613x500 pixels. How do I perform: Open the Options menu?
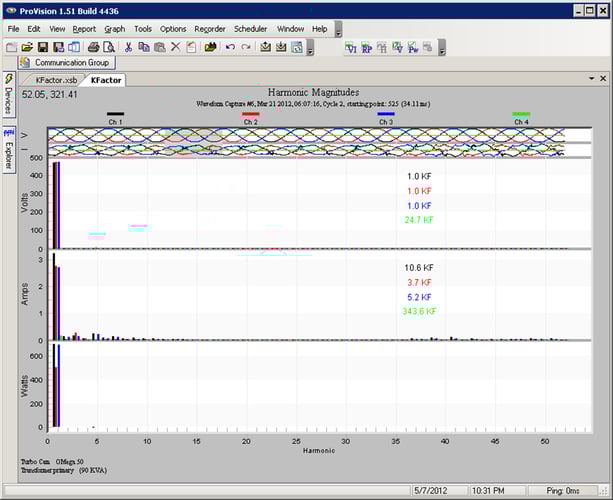[173, 29]
